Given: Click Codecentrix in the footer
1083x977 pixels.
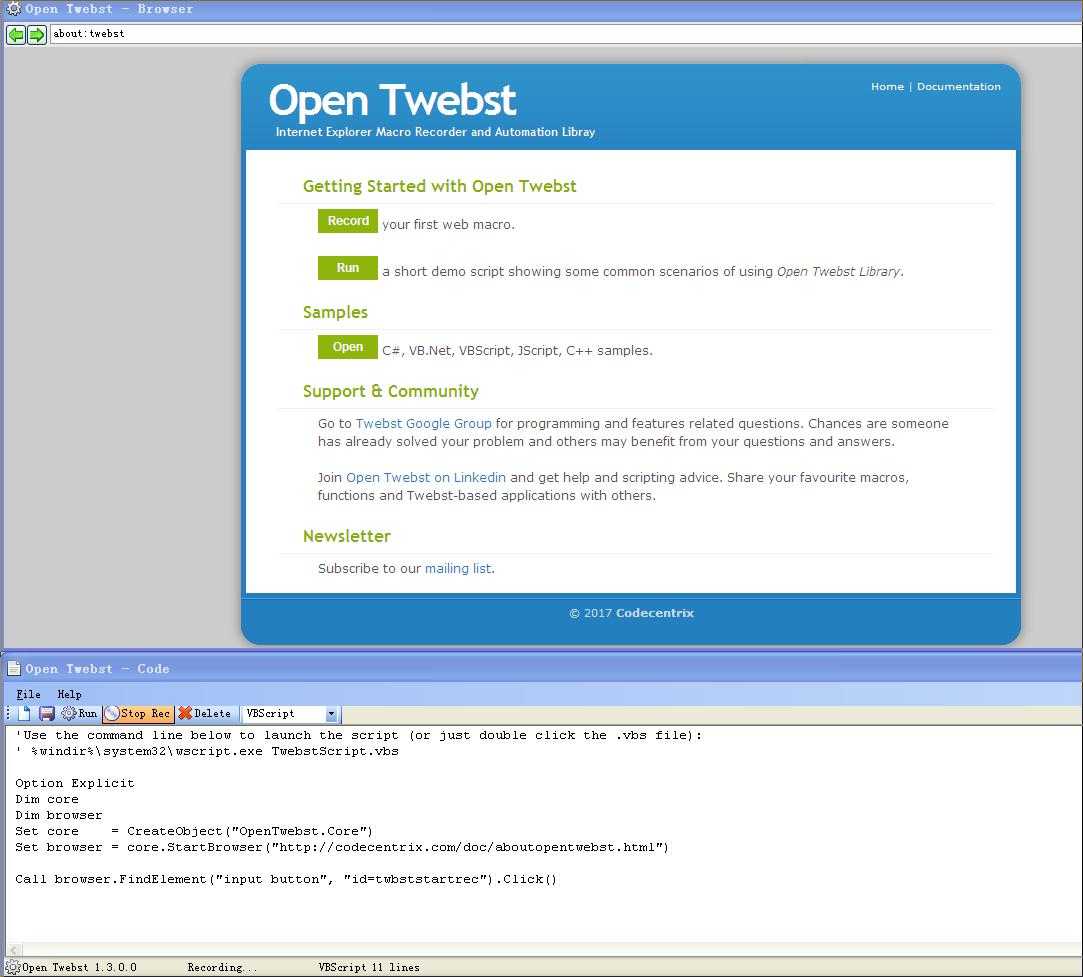Looking at the screenshot, I should pyautogui.click(x=654, y=613).
